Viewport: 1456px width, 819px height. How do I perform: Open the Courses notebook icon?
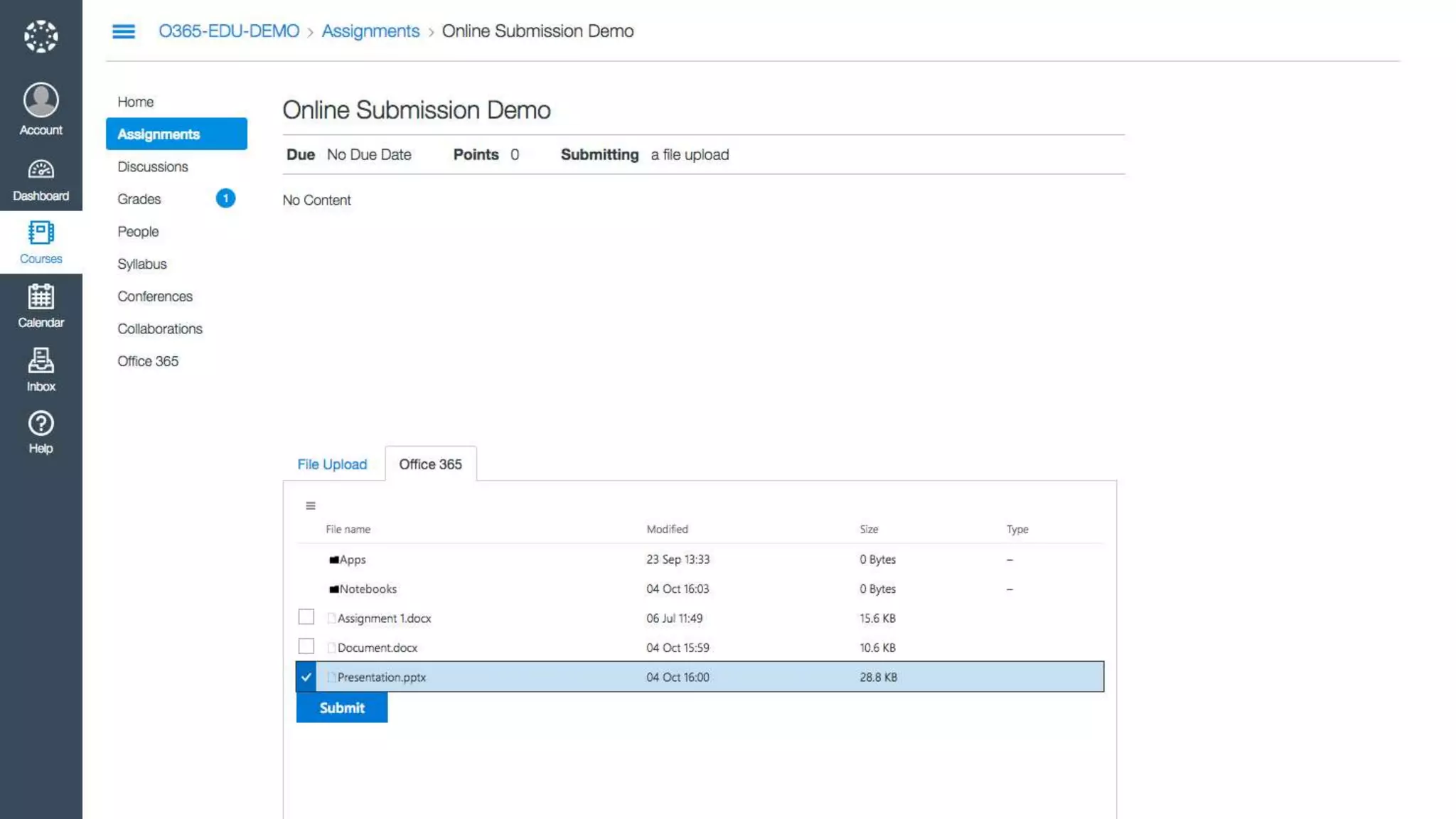[41, 233]
